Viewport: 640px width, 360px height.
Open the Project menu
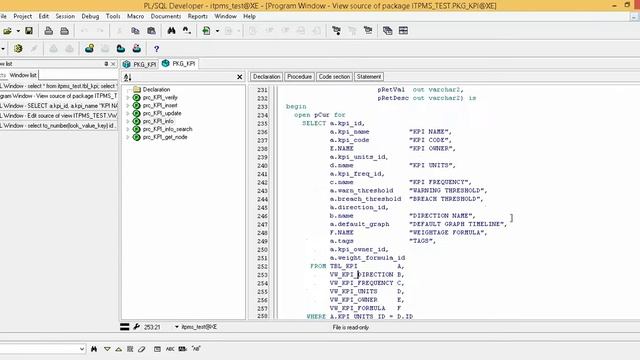point(22,16)
